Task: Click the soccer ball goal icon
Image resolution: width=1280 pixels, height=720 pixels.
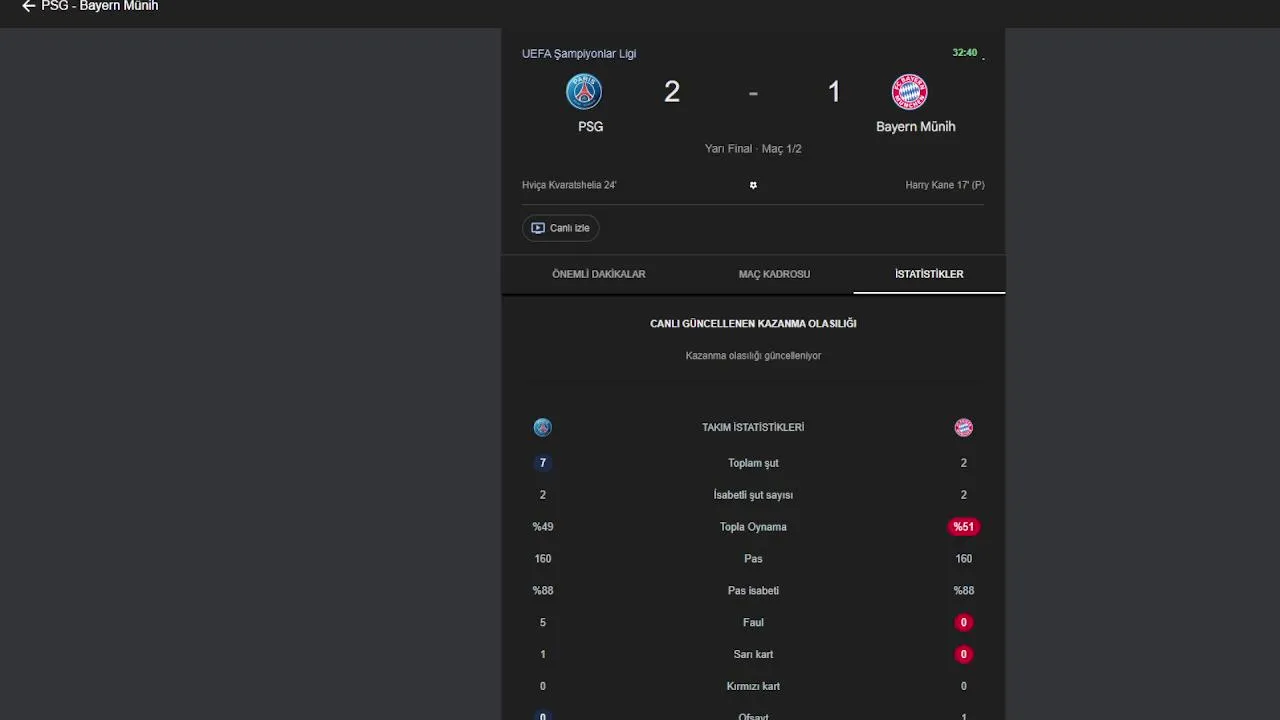Action: (753, 185)
